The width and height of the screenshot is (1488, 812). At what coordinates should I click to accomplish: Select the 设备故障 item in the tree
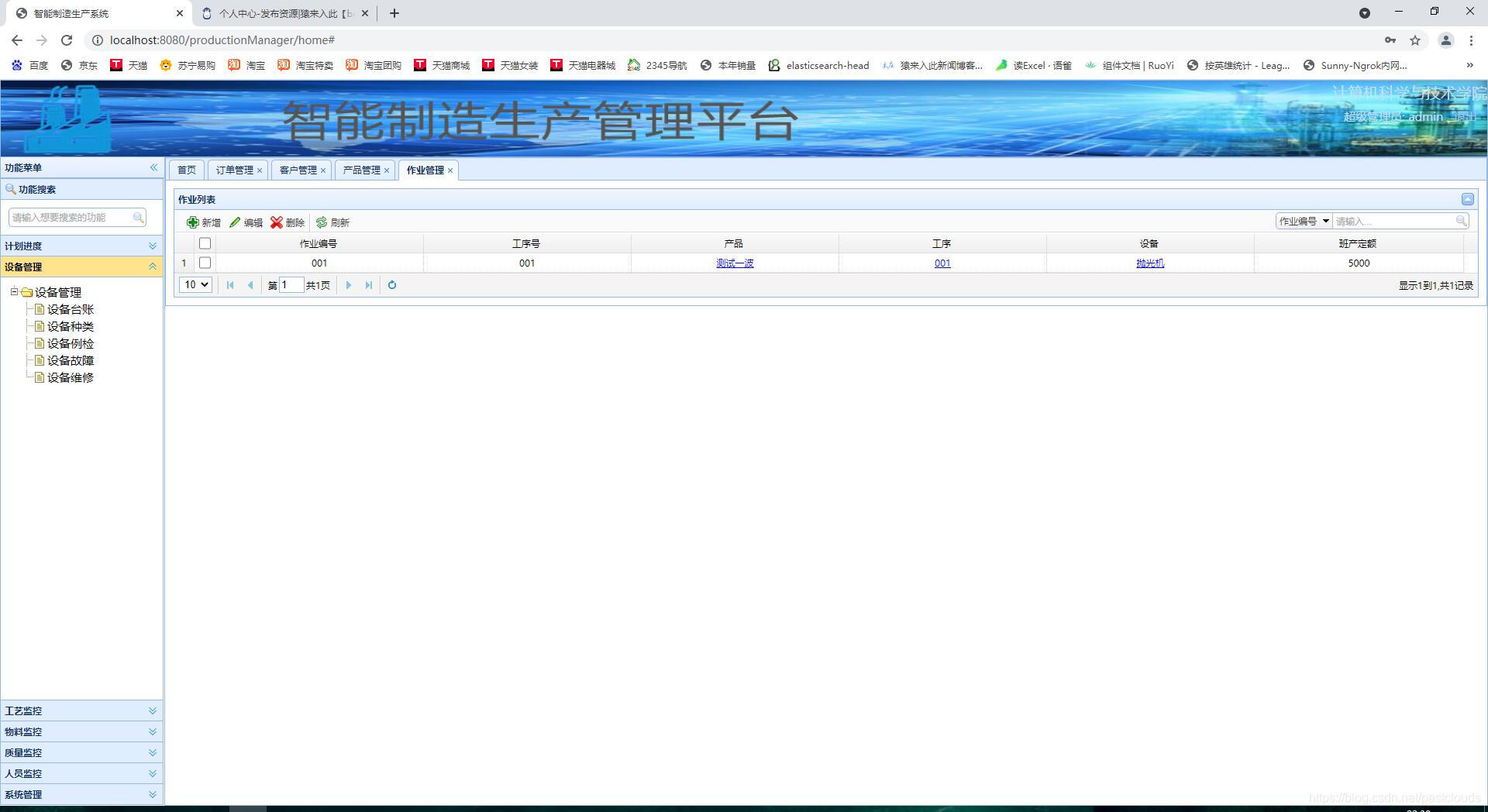[x=70, y=360]
